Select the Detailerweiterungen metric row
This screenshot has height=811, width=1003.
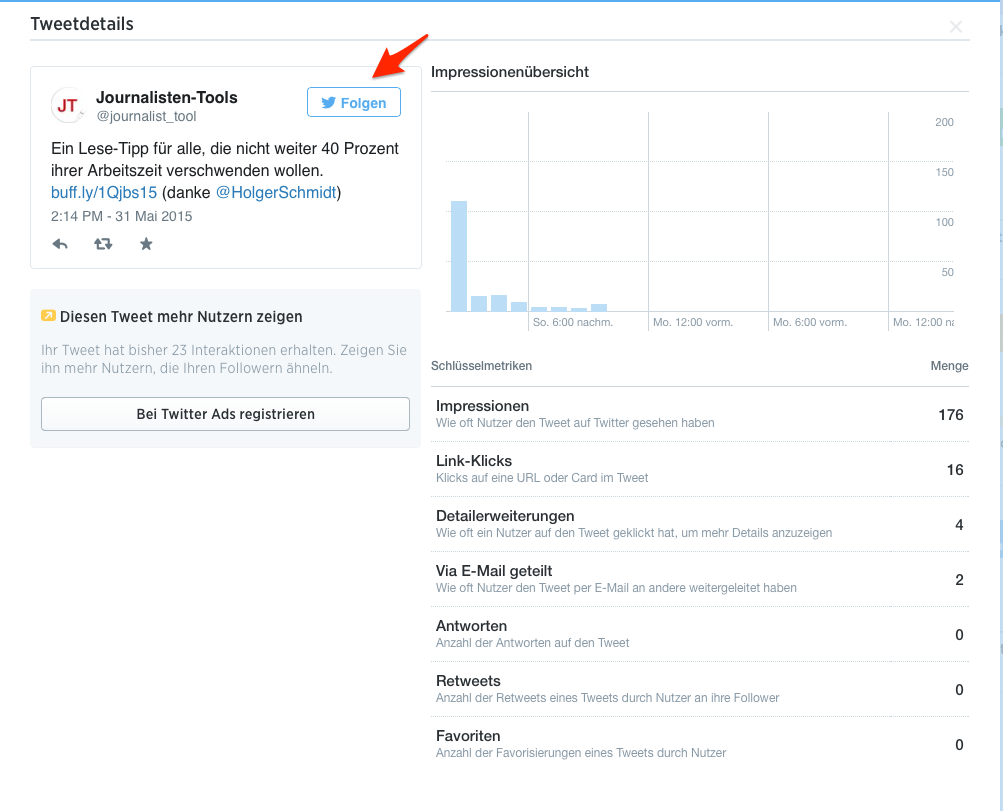click(699, 524)
